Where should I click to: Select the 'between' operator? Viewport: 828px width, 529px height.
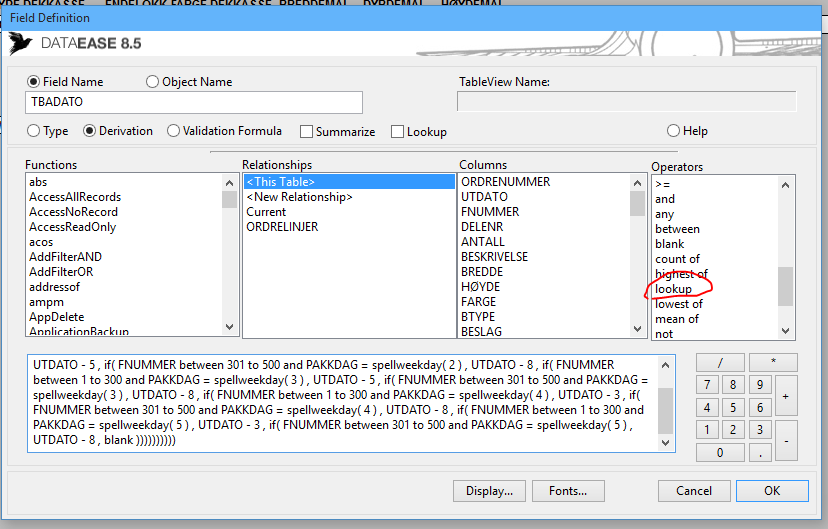point(678,229)
